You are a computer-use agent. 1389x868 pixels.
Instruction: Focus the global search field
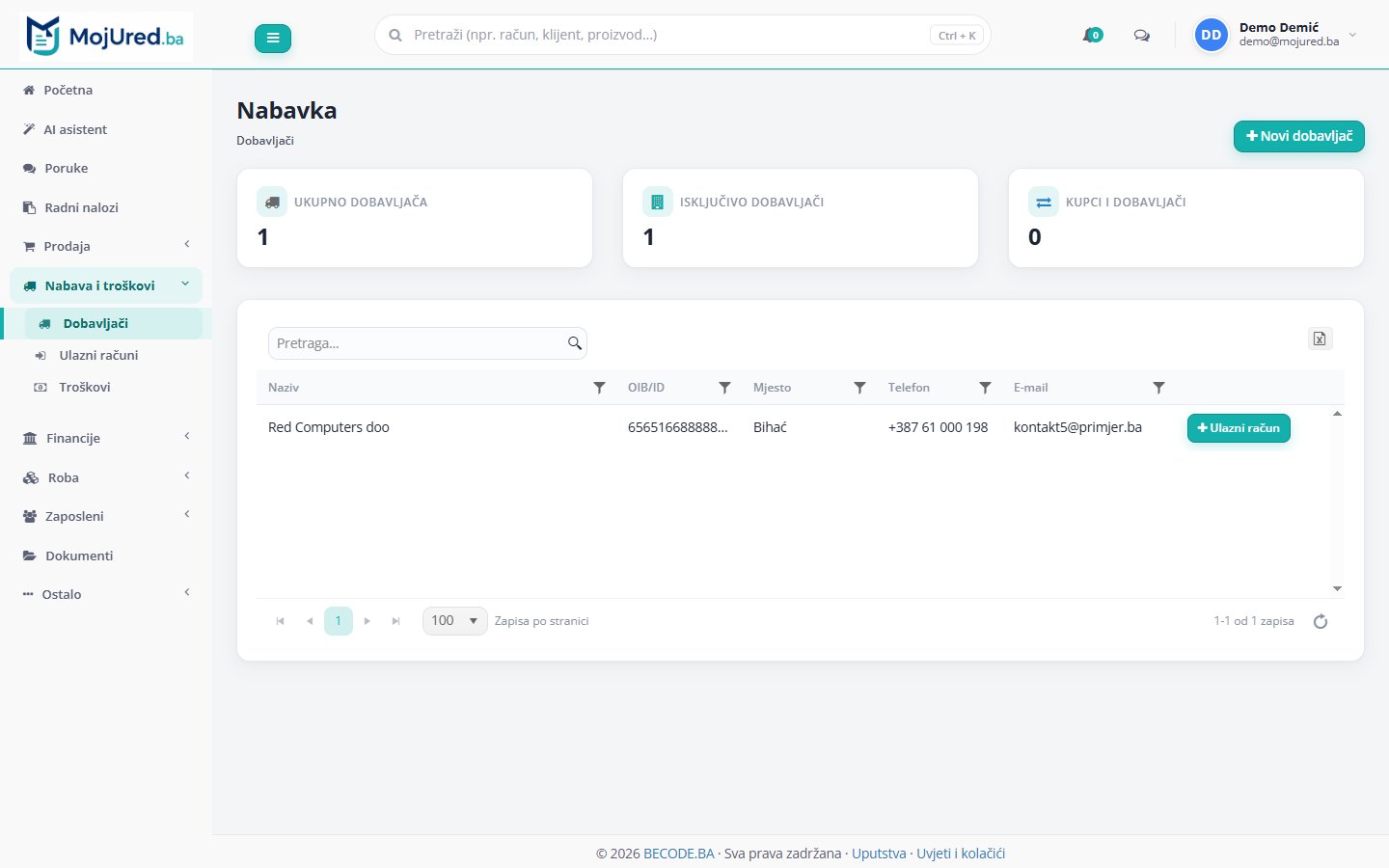point(682,35)
